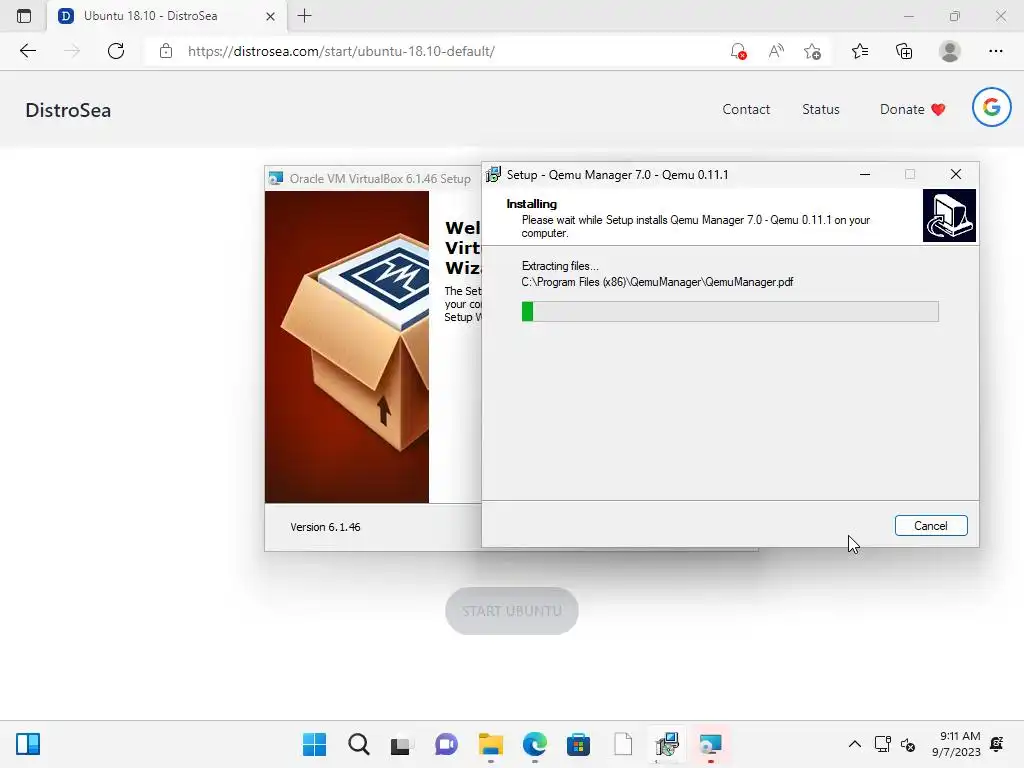Toggle Read aloud in address bar

click(x=776, y=51)
